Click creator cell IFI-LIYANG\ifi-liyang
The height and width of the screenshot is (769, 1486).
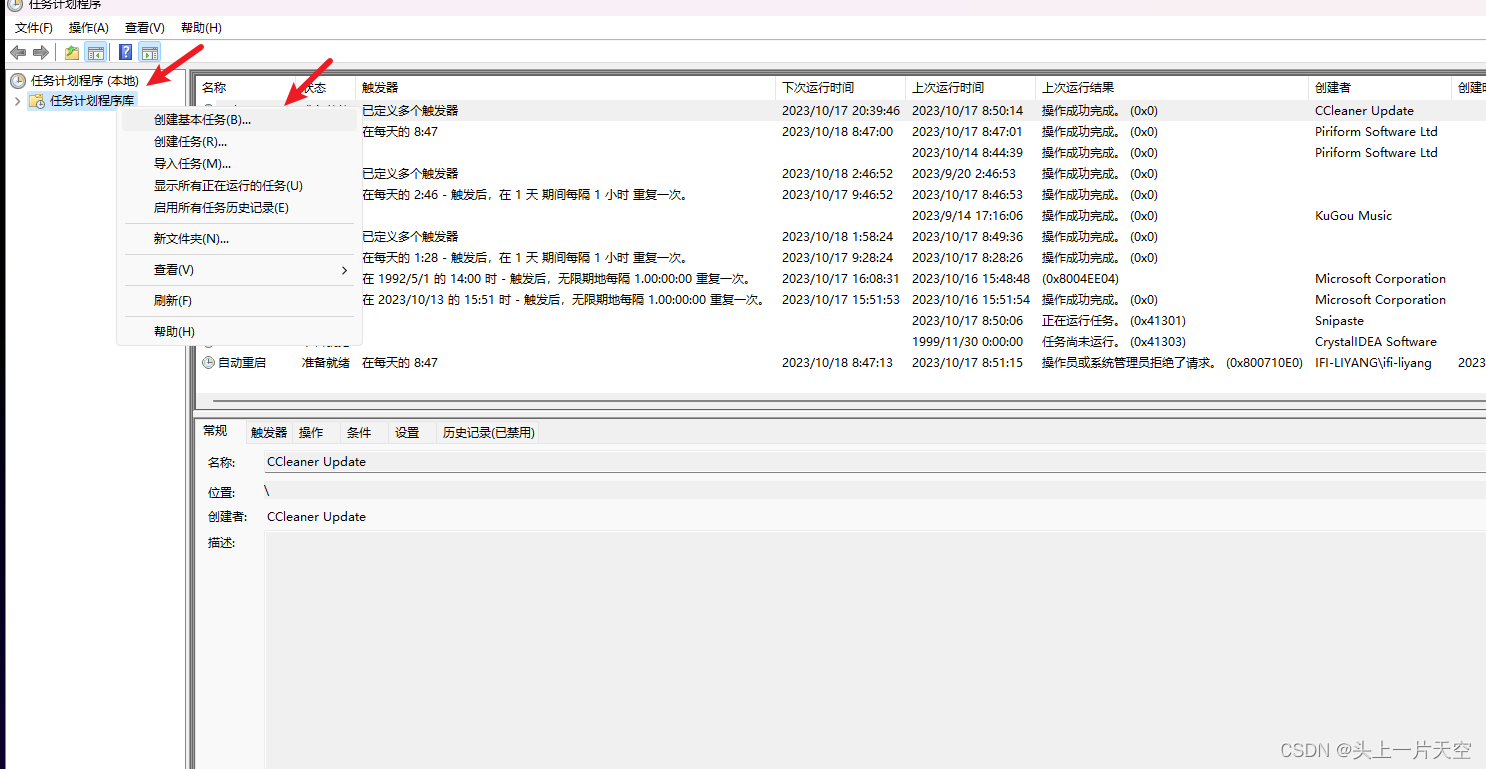(x=1373, y=363)
